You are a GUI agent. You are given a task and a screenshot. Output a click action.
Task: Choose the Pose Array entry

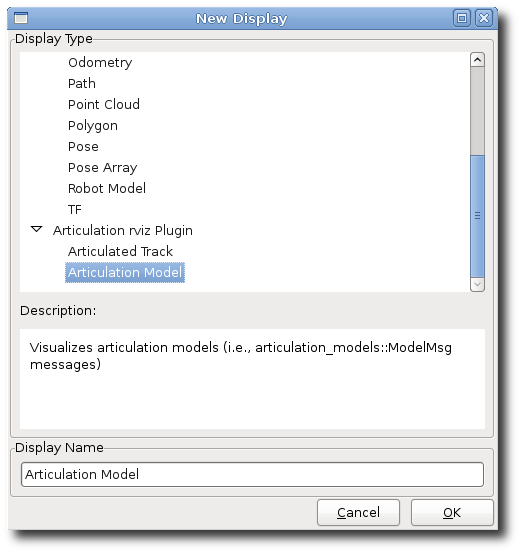[102, 168]
